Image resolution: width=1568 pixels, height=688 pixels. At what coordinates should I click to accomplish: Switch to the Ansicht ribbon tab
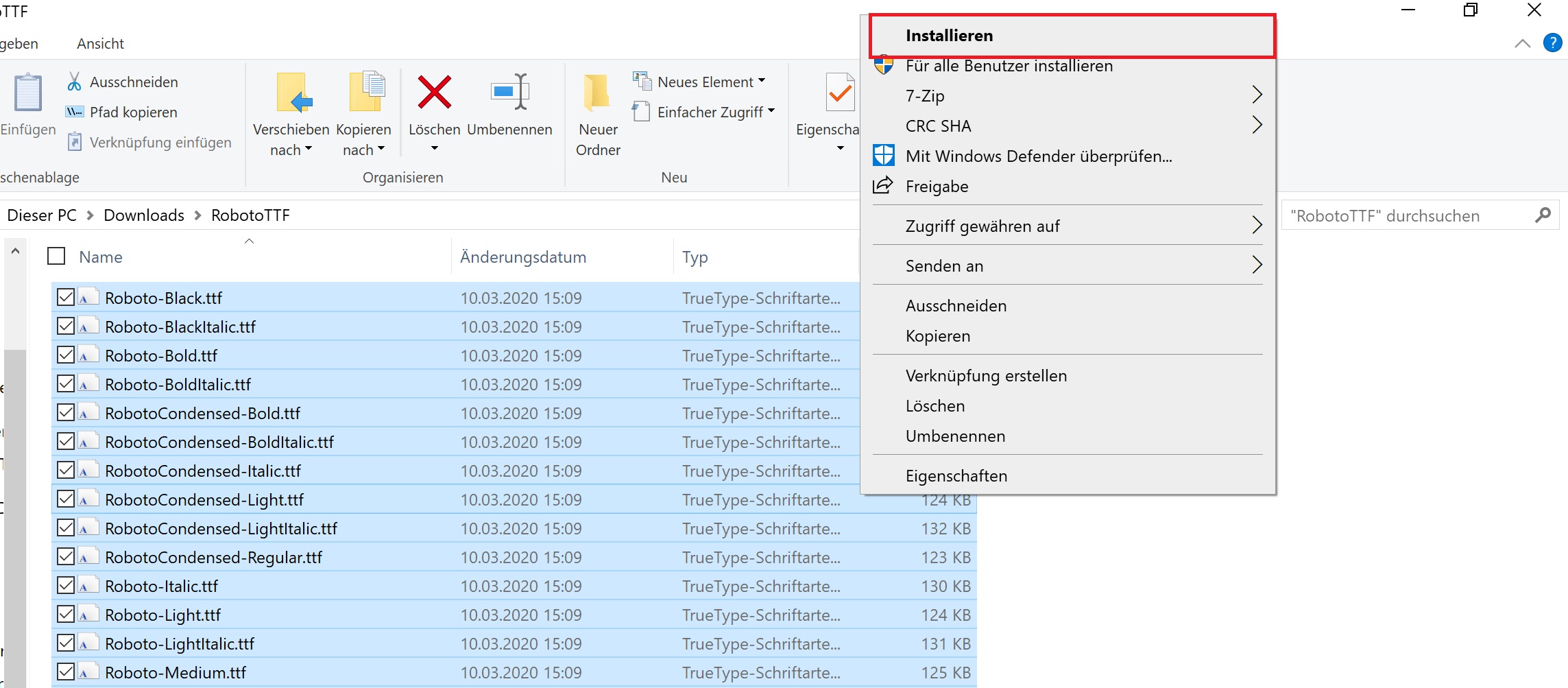click(x=100, y=43)
